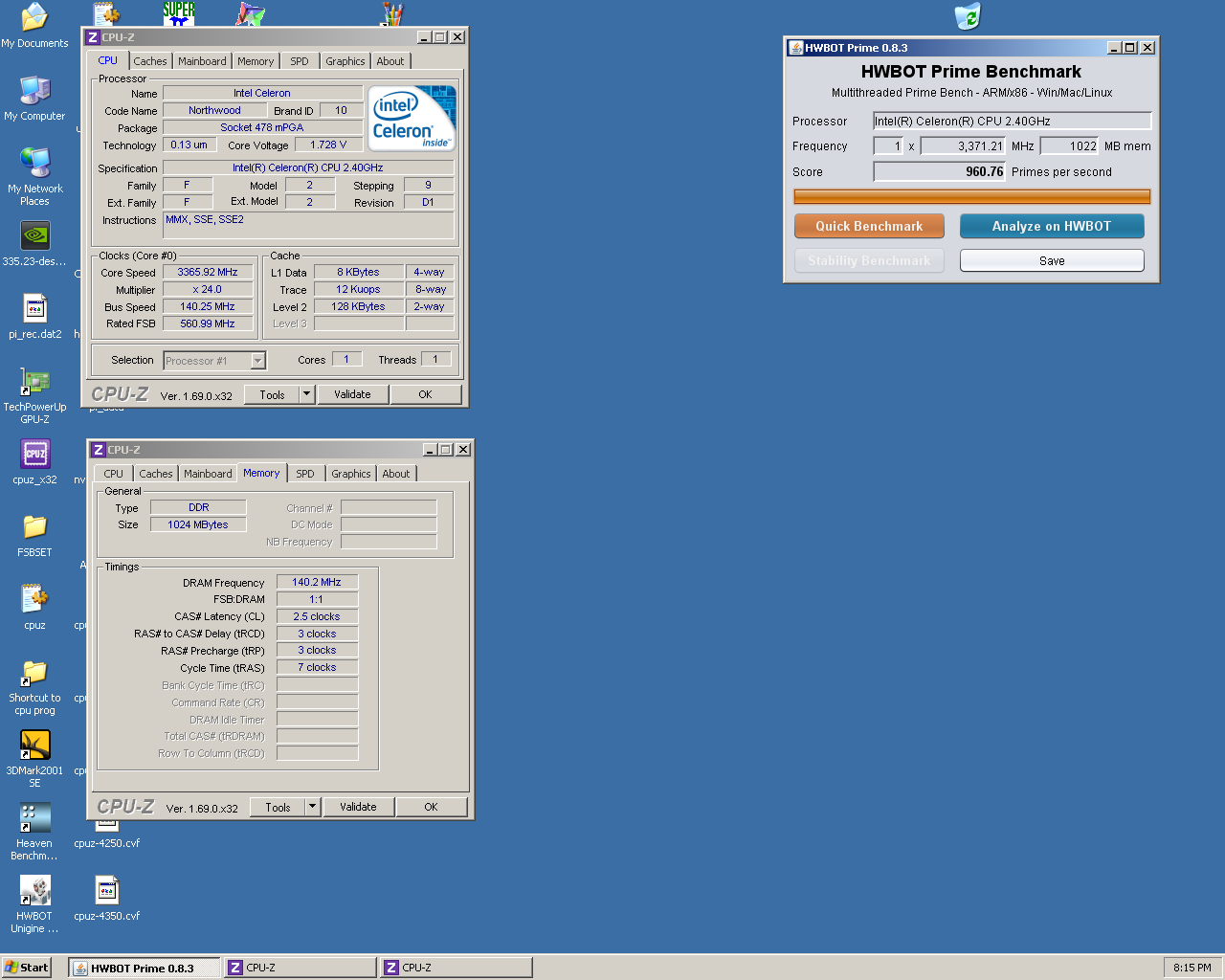The image size is (1225, 980).
Task: Open Shortcut to cpu prog folder
Action: click(x=34, y=672)
